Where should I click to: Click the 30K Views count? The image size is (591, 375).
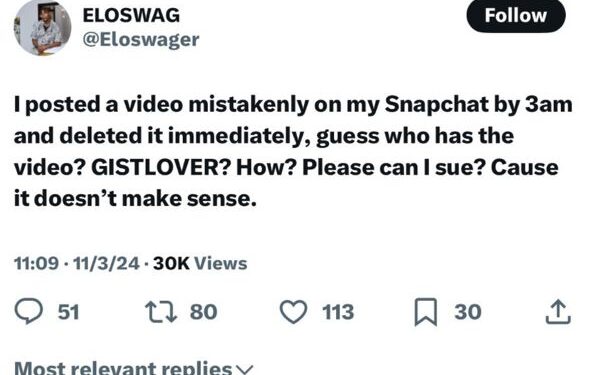coord(200,263)
